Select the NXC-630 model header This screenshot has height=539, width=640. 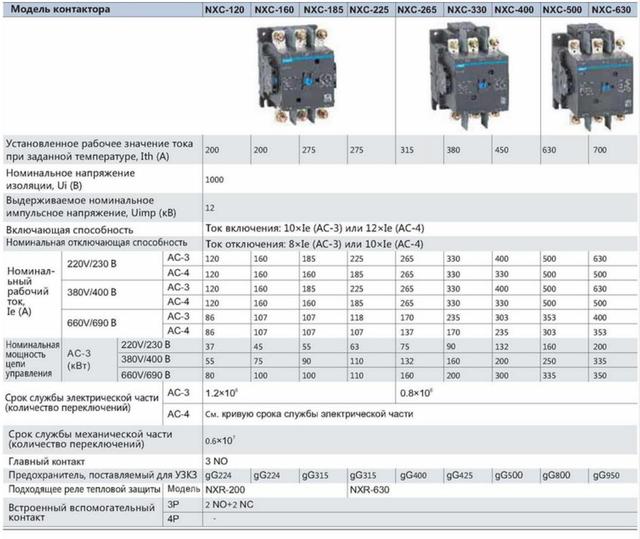pos(612,11)
